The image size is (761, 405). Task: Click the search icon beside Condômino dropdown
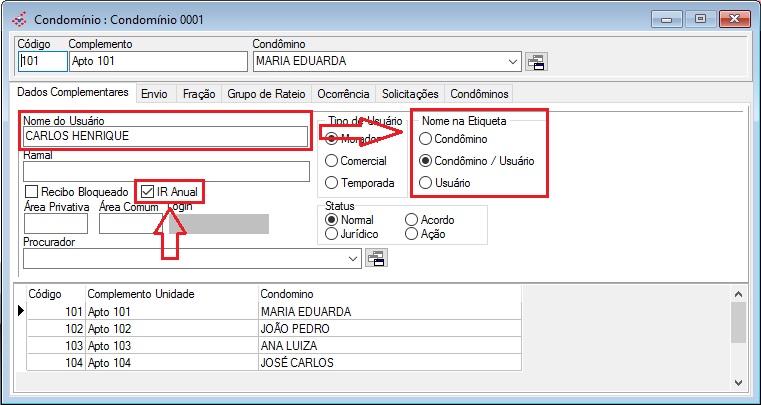click(537, 62)
